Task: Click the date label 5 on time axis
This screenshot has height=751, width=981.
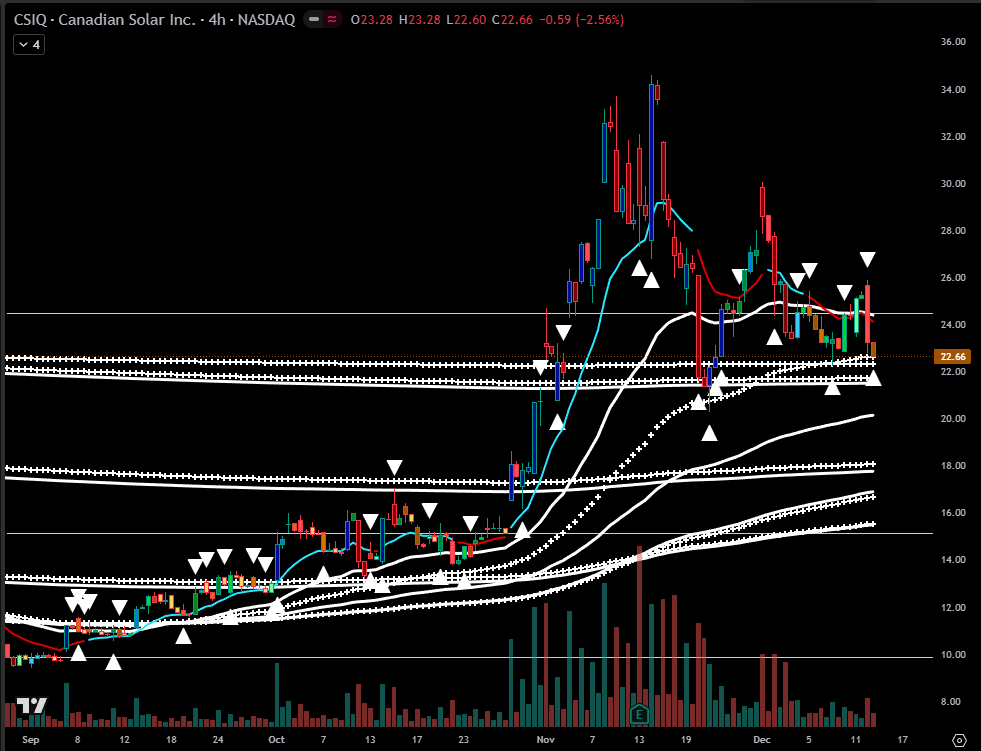Action: pos(808,740)
